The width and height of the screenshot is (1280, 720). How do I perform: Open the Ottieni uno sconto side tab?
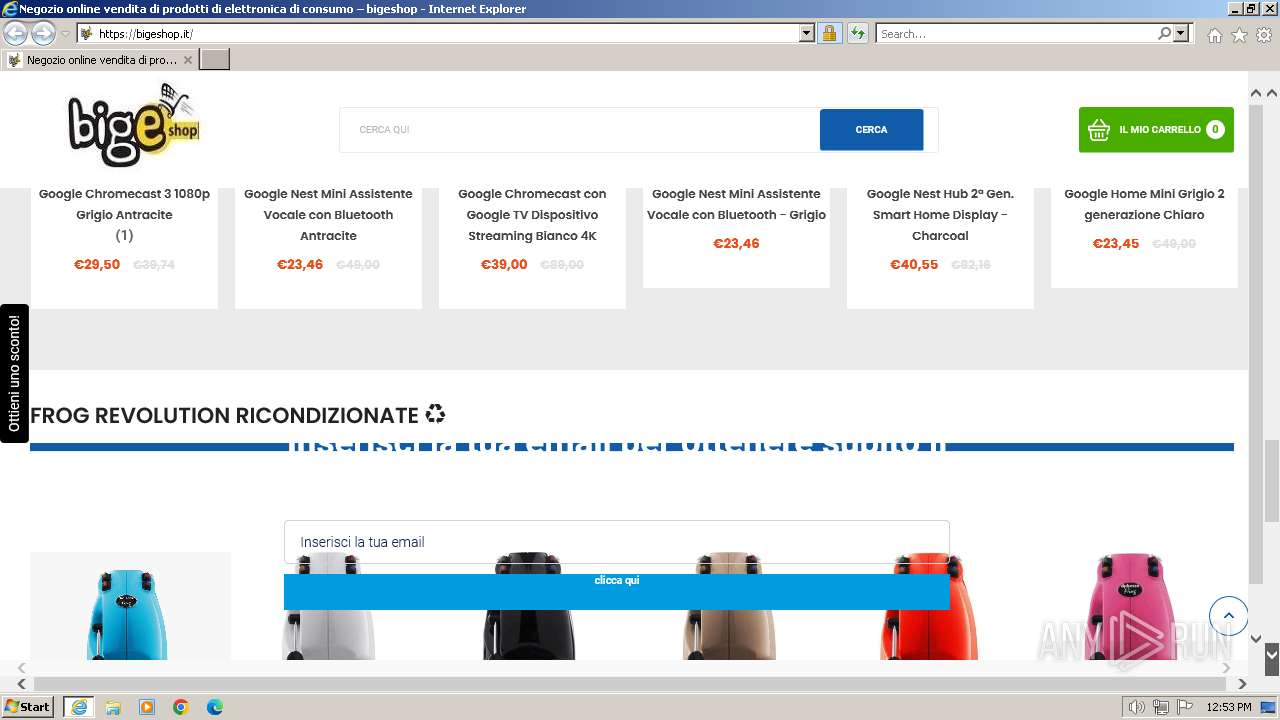click(x=14, y=373)
